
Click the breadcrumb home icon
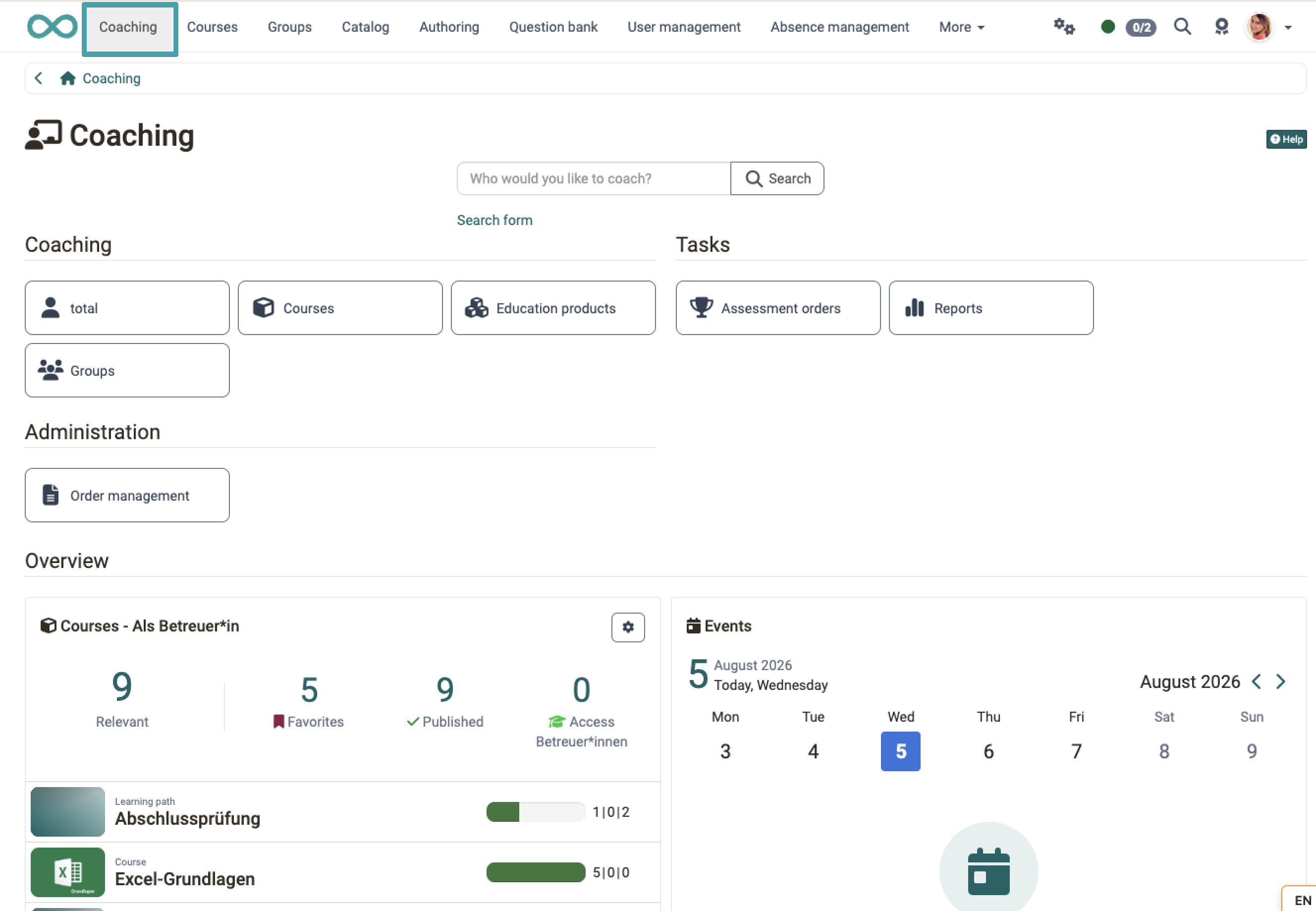click(68, 78)
